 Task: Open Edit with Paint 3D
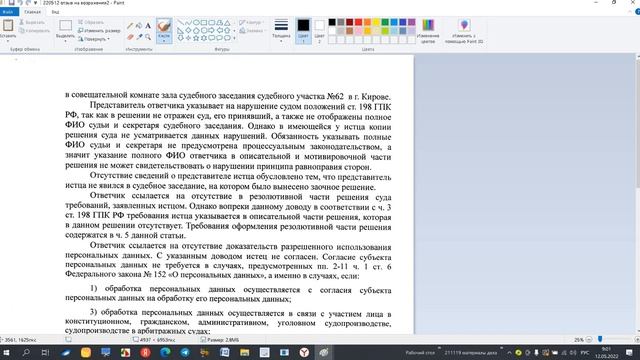click(464, 31)
